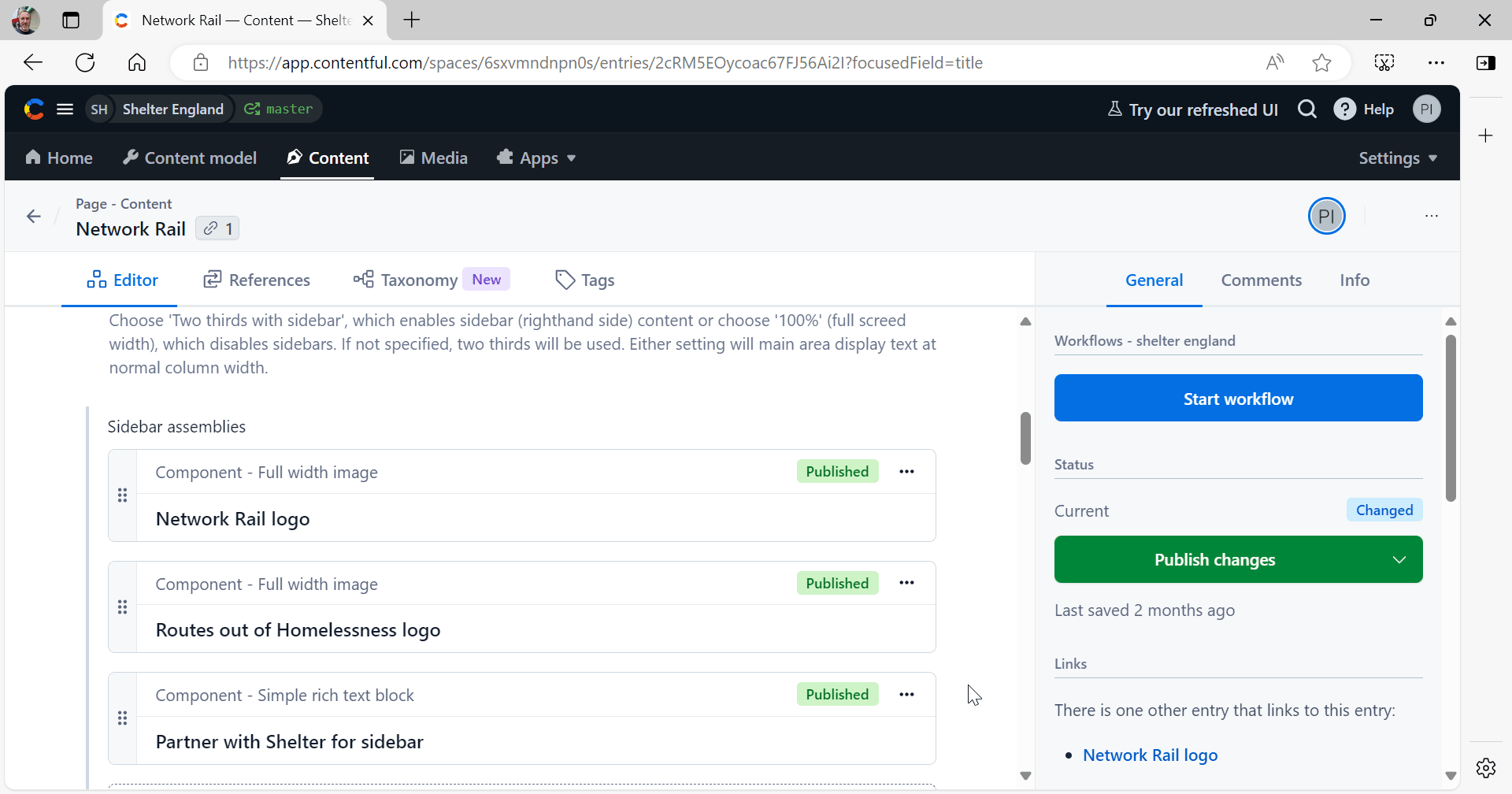Open the Media section

click(x=434, y=158)
